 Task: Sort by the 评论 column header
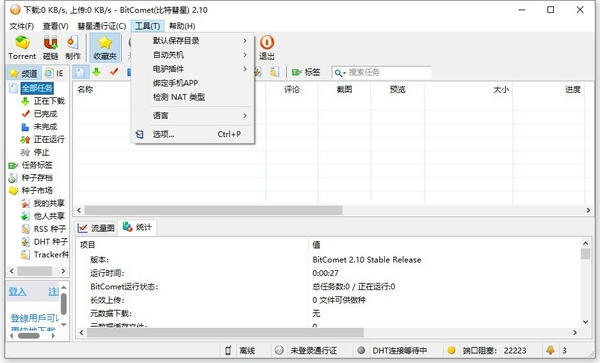coord(292,90)
